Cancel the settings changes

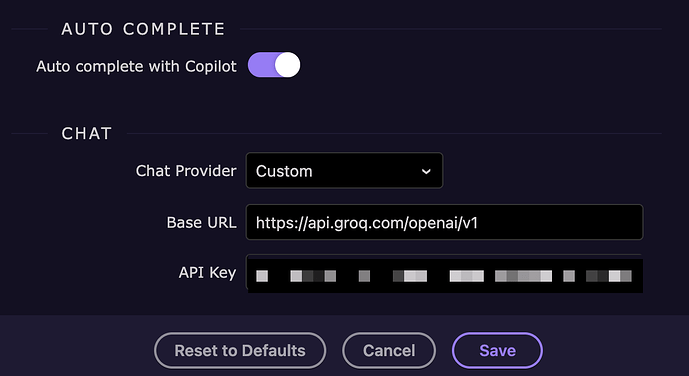pos(389,351)
